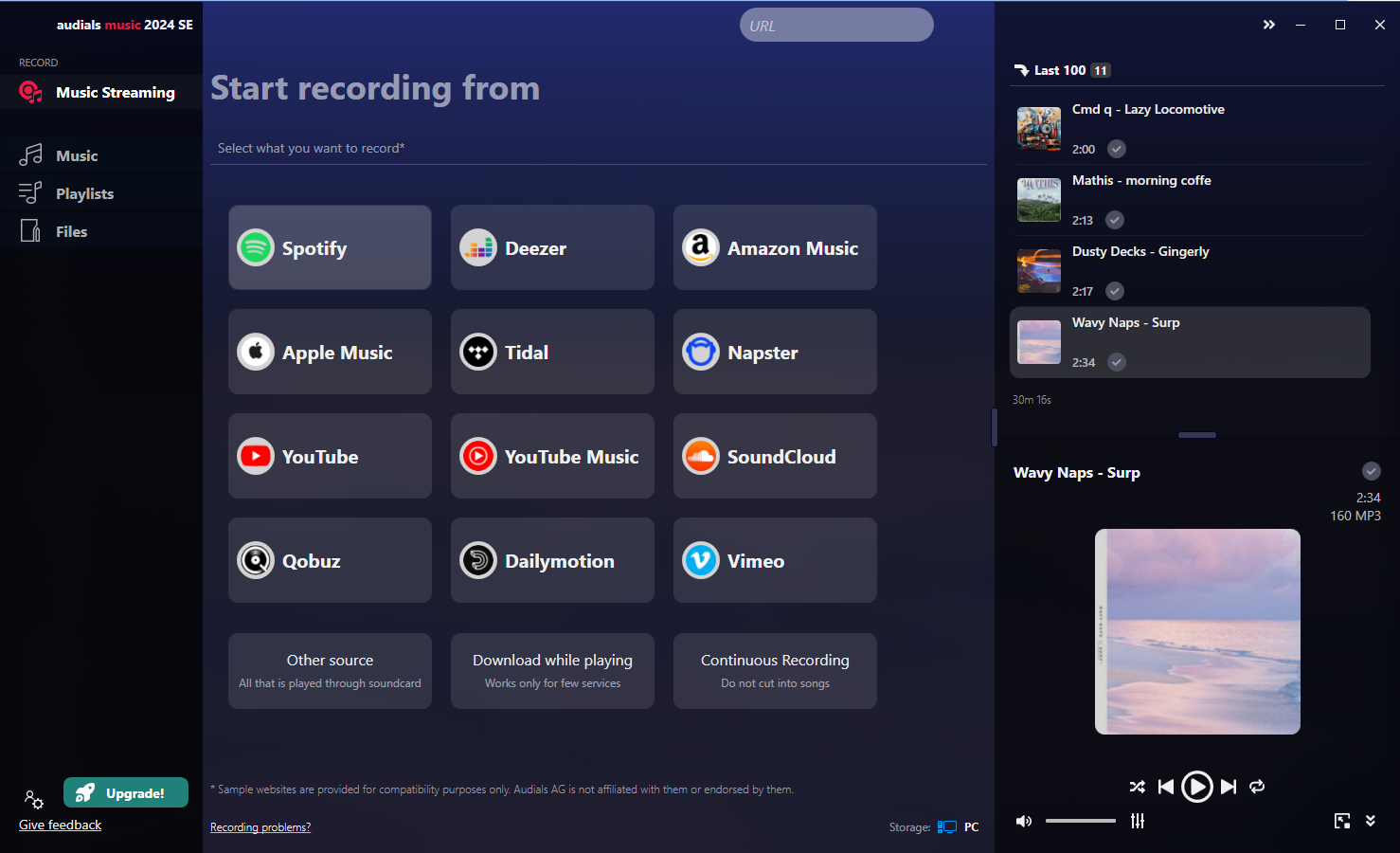Open Music Streaming section
1400x853 pixels.
point(101,92)
